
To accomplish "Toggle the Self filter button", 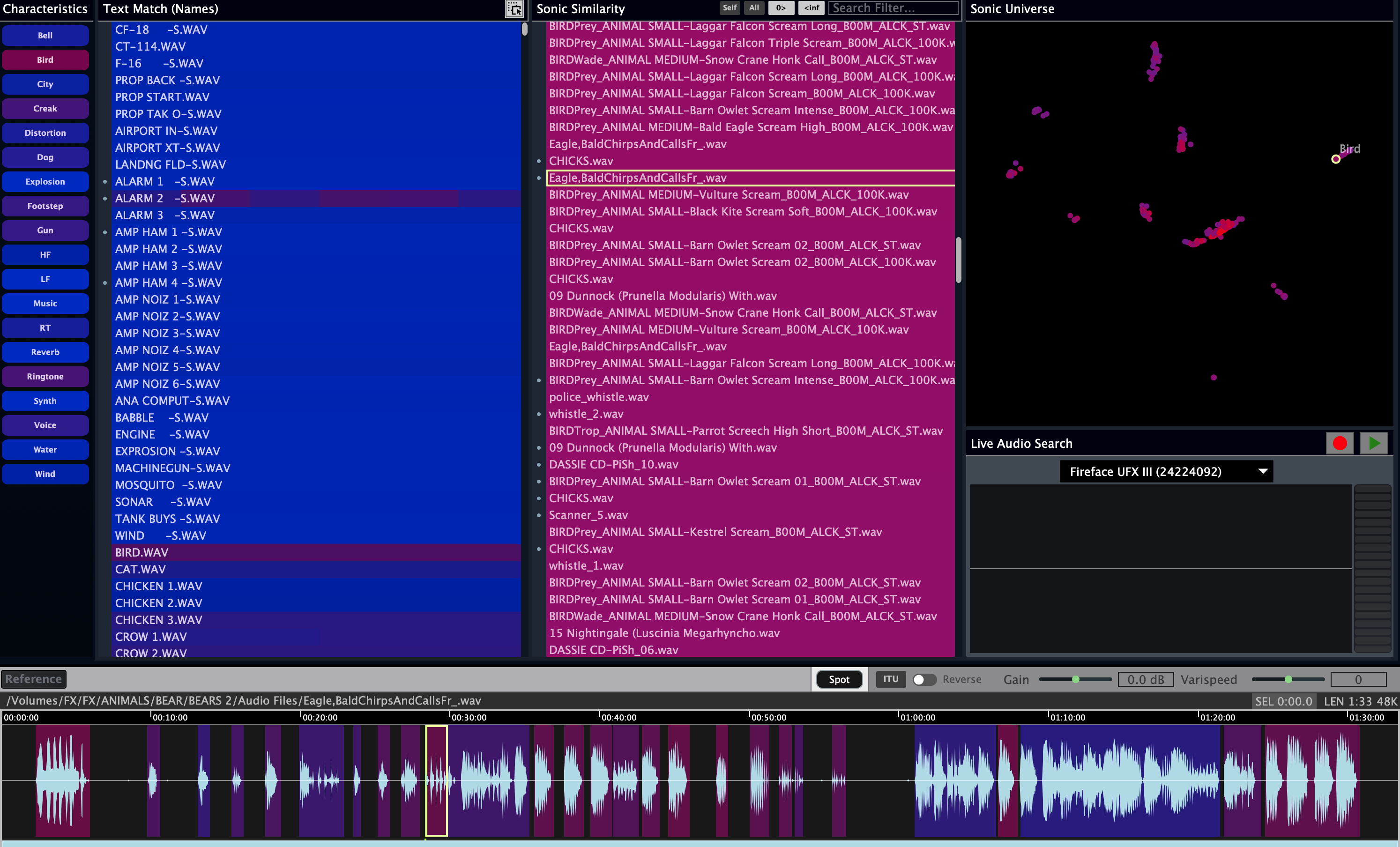I will point(730,8).
